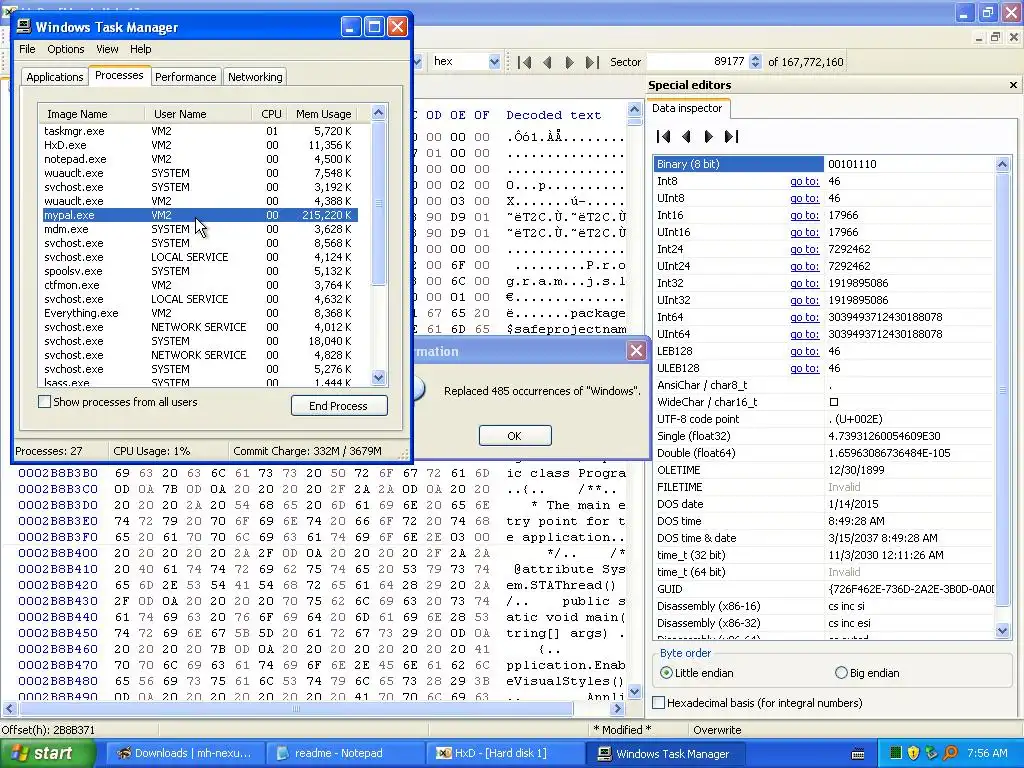Click go to link for Int64
The image size is (1024, 768).
pos(805,317)
